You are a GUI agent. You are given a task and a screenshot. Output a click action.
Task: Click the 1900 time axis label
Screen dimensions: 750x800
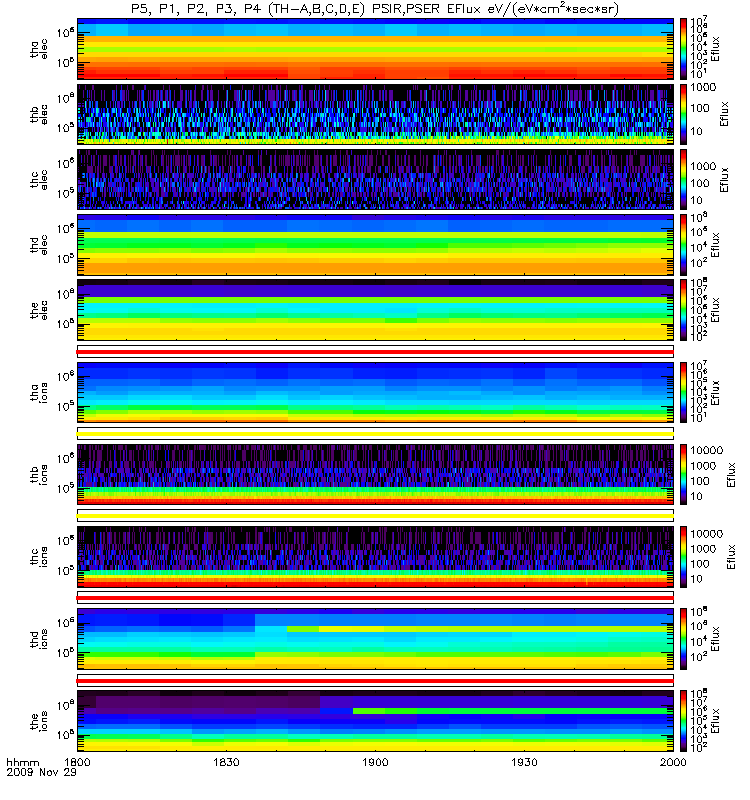pyautogui.click(x=375, y=762)
